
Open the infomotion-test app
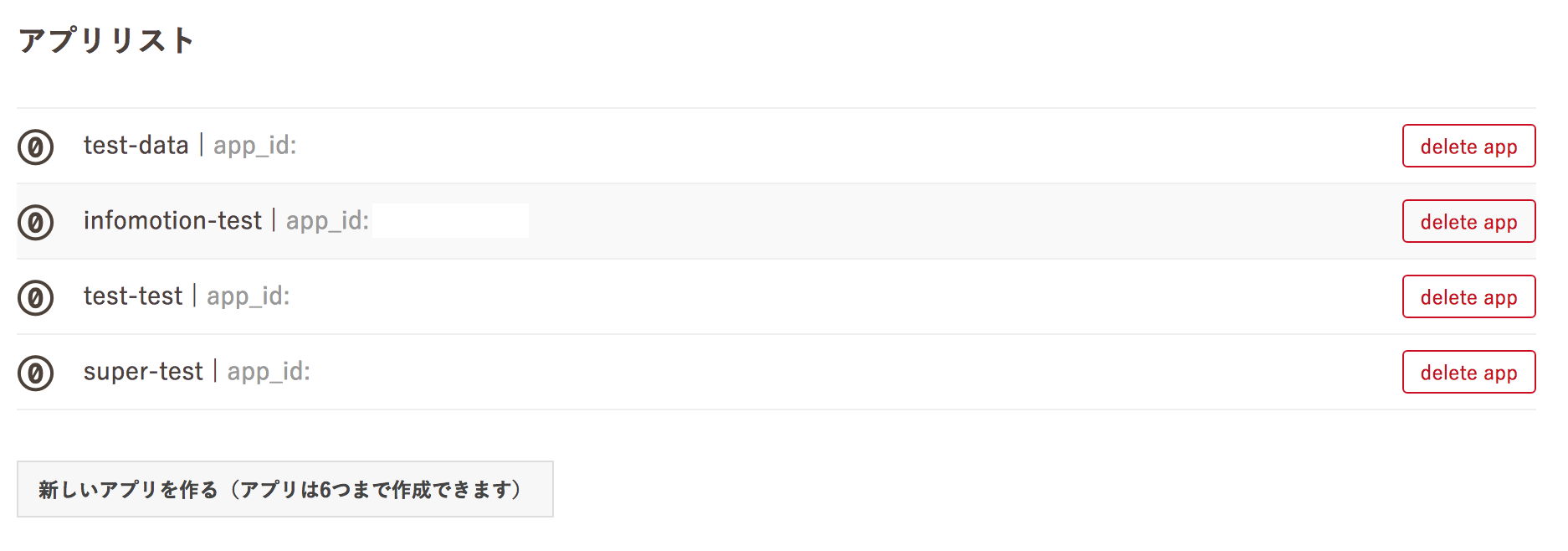(172, 221)
